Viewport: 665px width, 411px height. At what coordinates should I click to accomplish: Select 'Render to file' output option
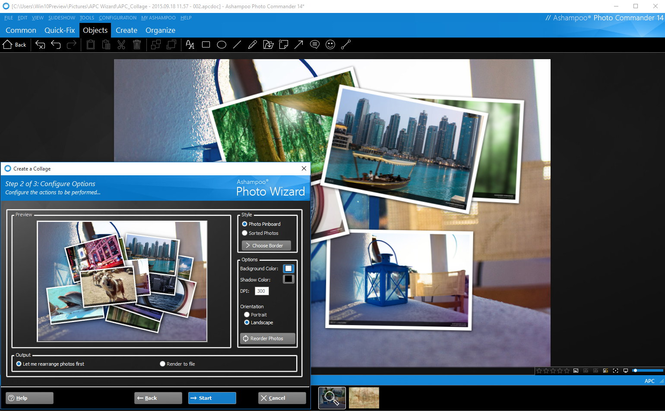tap(177, 364)
